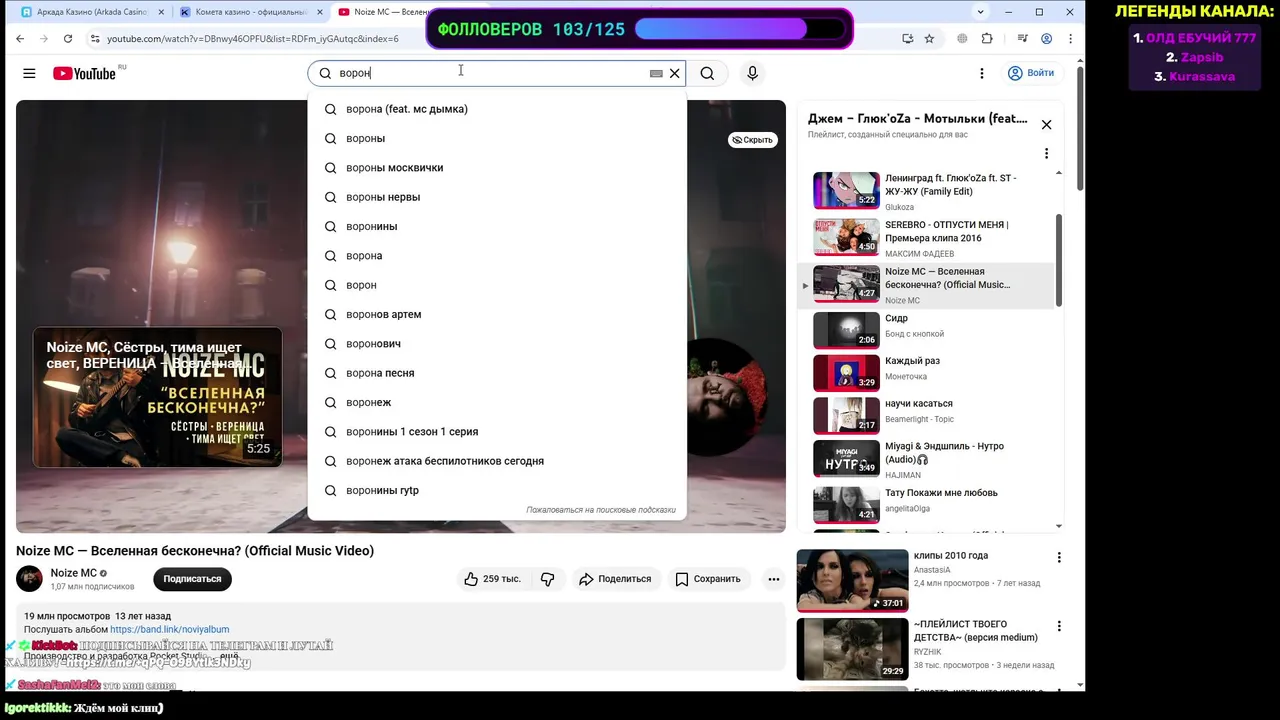Open install/cast icon in address bar
The width and height of the screenshot is (1280, 720).
[x=907, y=39]
